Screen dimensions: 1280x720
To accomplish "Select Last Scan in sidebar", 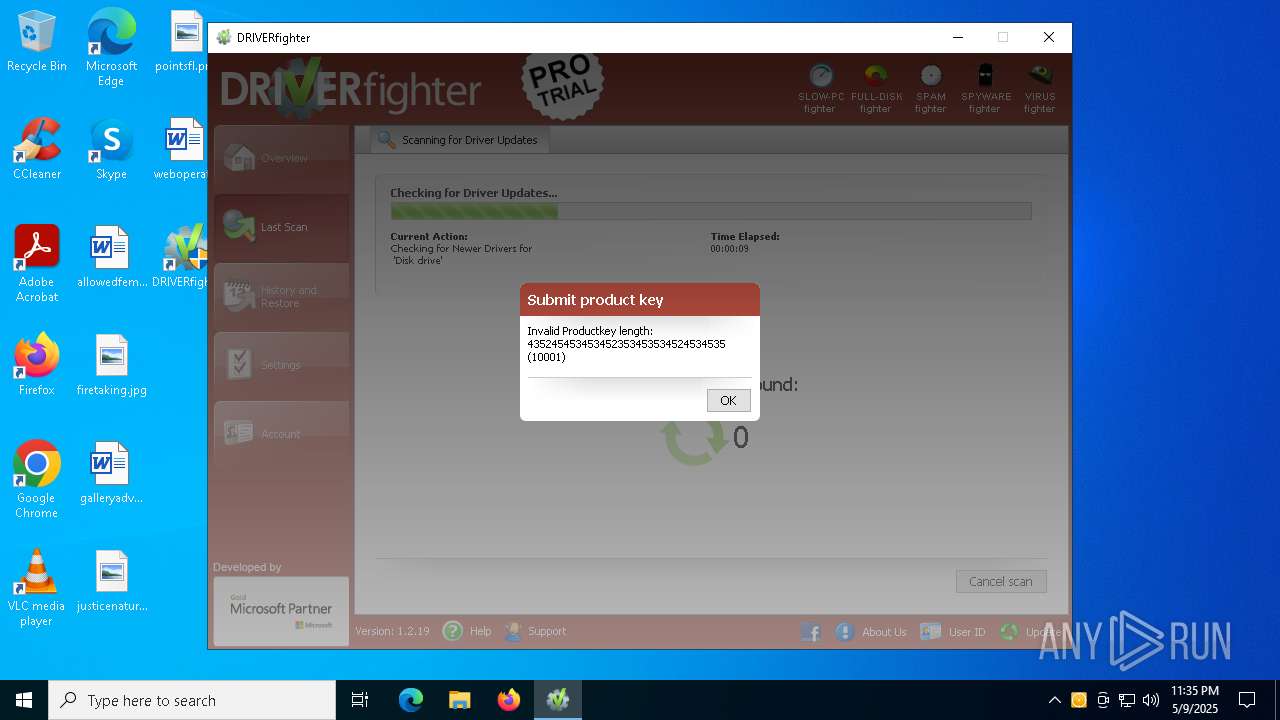I will 282,227.
